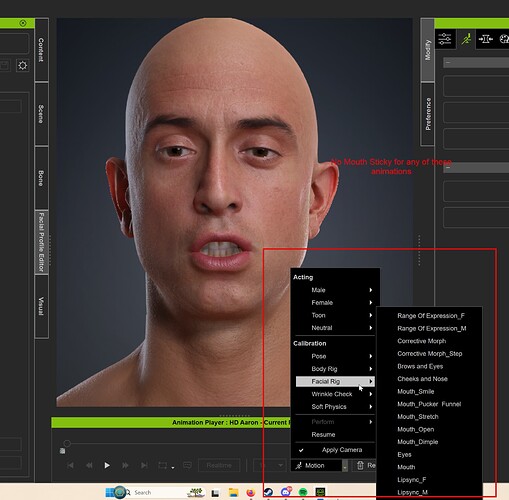Toggle the loop range icon in player
Screen dimensions: 509x500
click(x=163, y=465)
